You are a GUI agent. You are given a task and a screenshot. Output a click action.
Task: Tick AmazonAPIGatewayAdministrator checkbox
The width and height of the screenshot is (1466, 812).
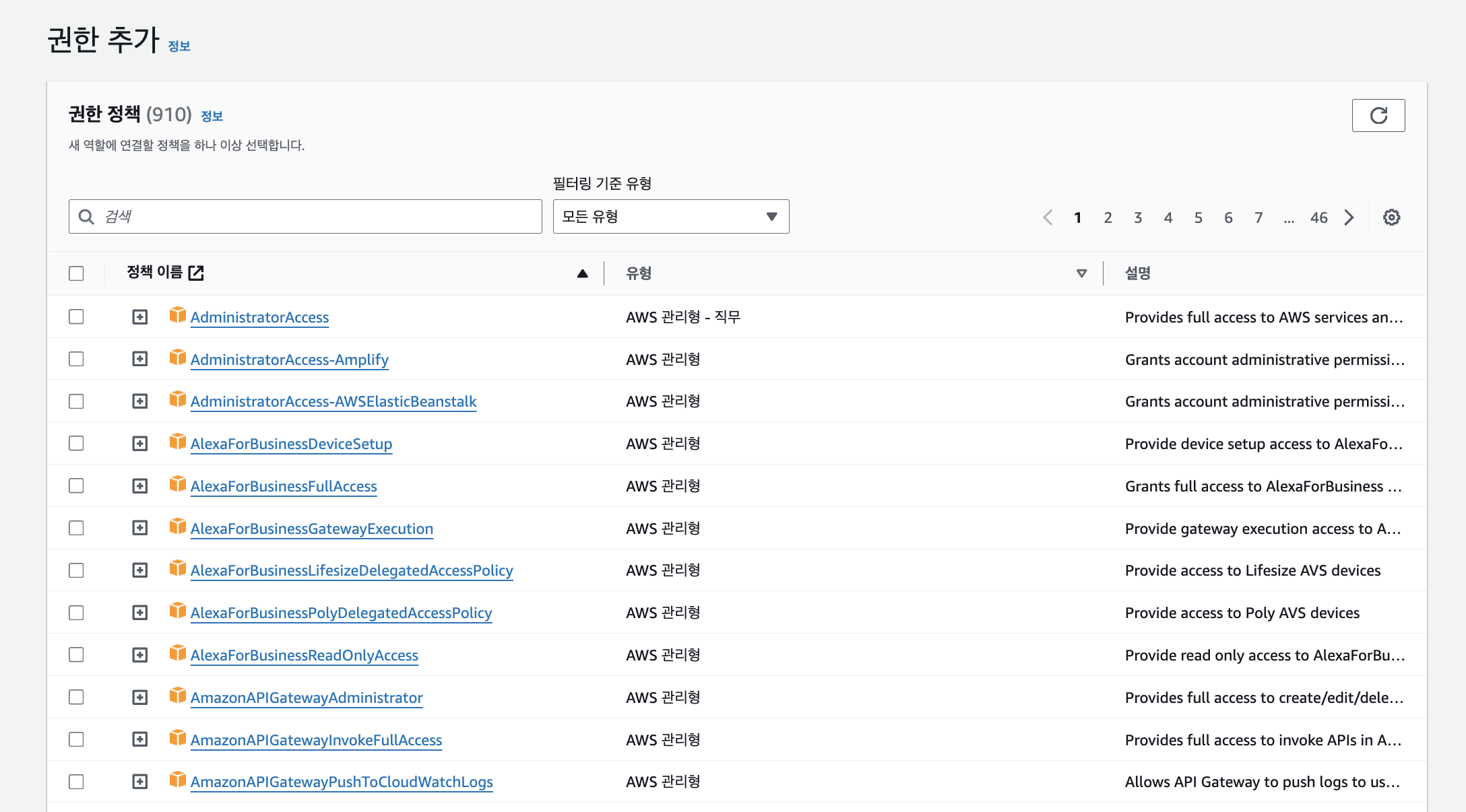pyautogui.click(x=76, y=697)
